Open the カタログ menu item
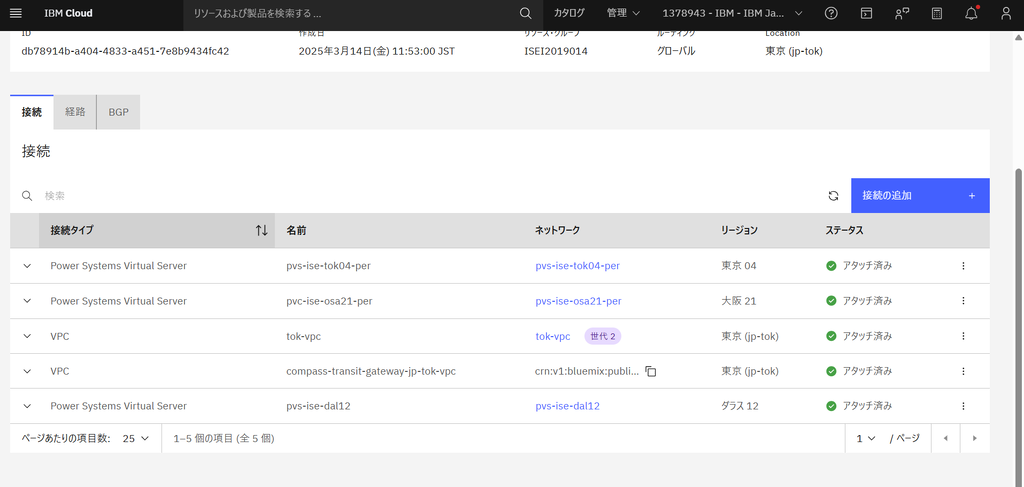Image resolution: width=1024 pixels, height=487 pixels. click(x=569, y=13)
